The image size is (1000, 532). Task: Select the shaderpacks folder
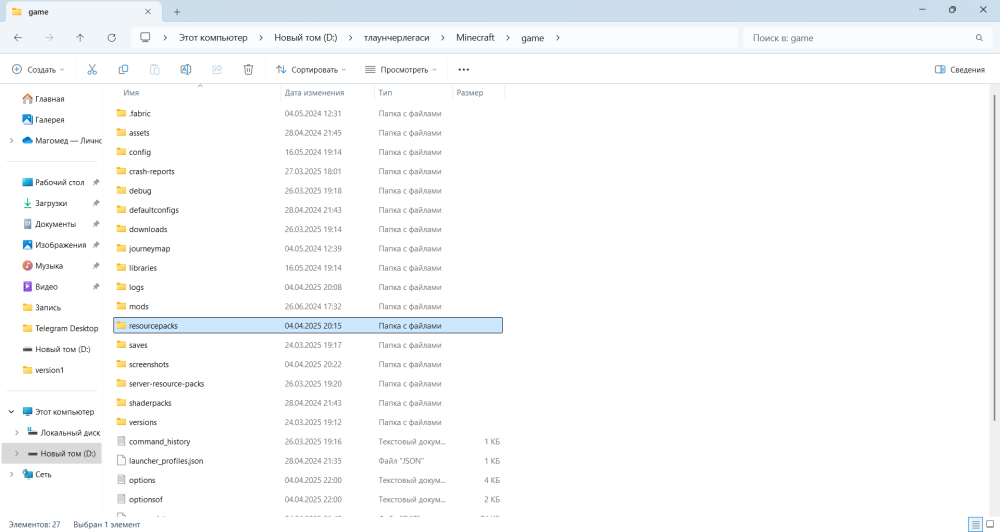click(308, 403)
